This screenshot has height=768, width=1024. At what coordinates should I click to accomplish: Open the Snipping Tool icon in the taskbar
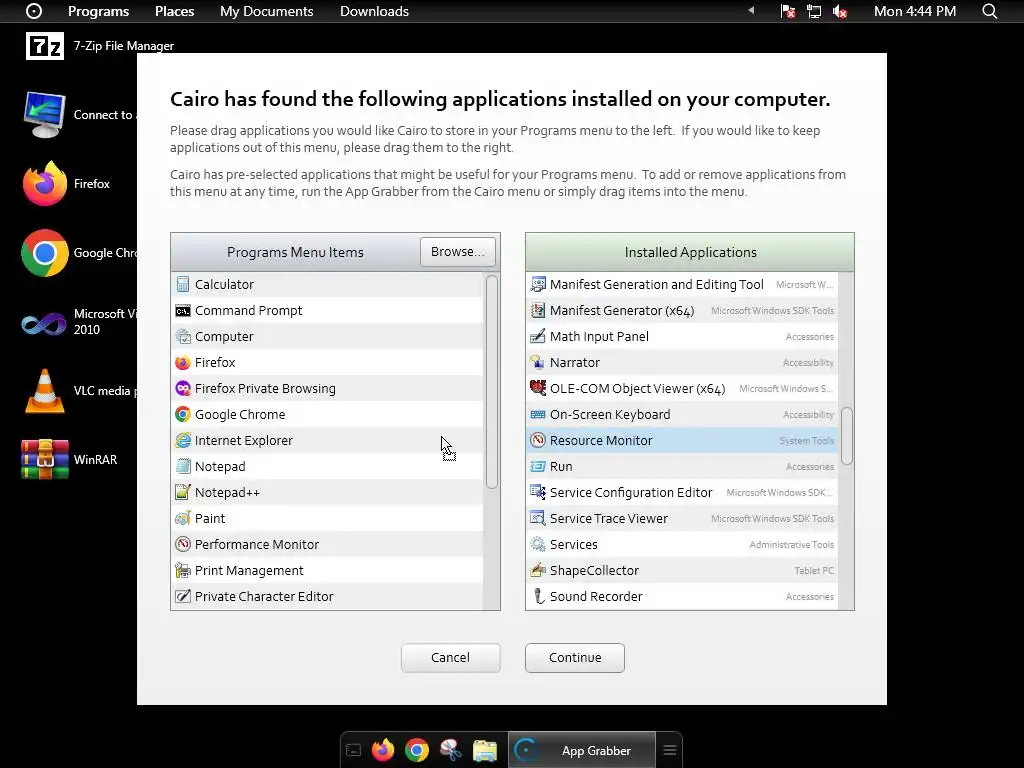point(451,750)
